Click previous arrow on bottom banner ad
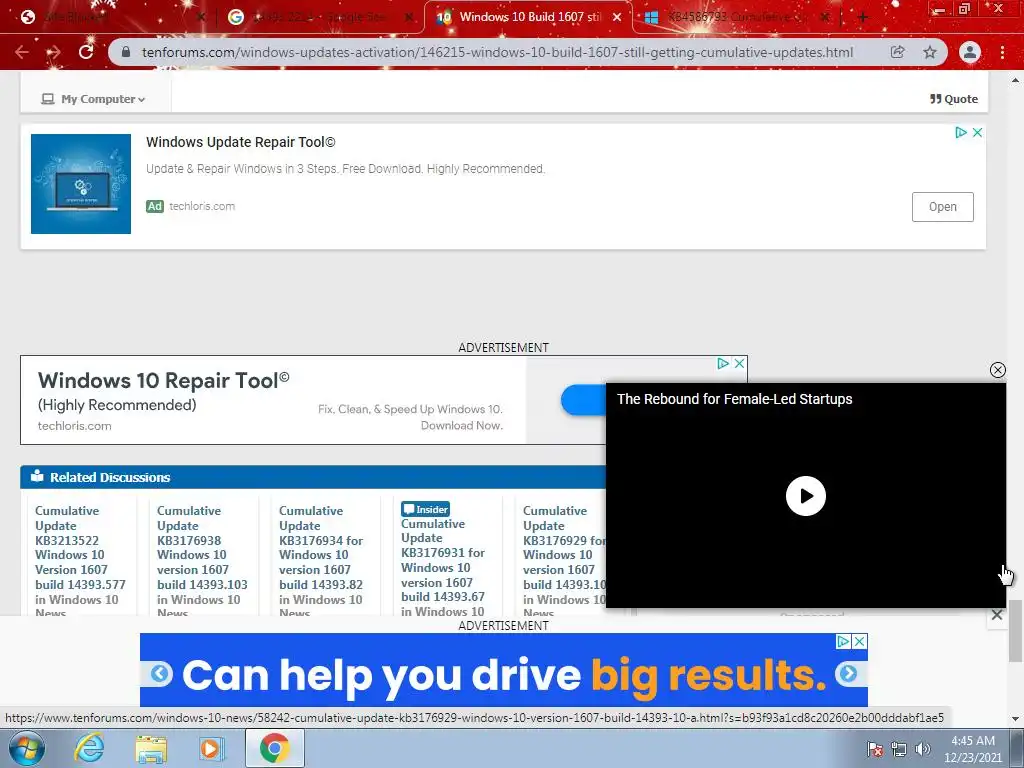 160,673
